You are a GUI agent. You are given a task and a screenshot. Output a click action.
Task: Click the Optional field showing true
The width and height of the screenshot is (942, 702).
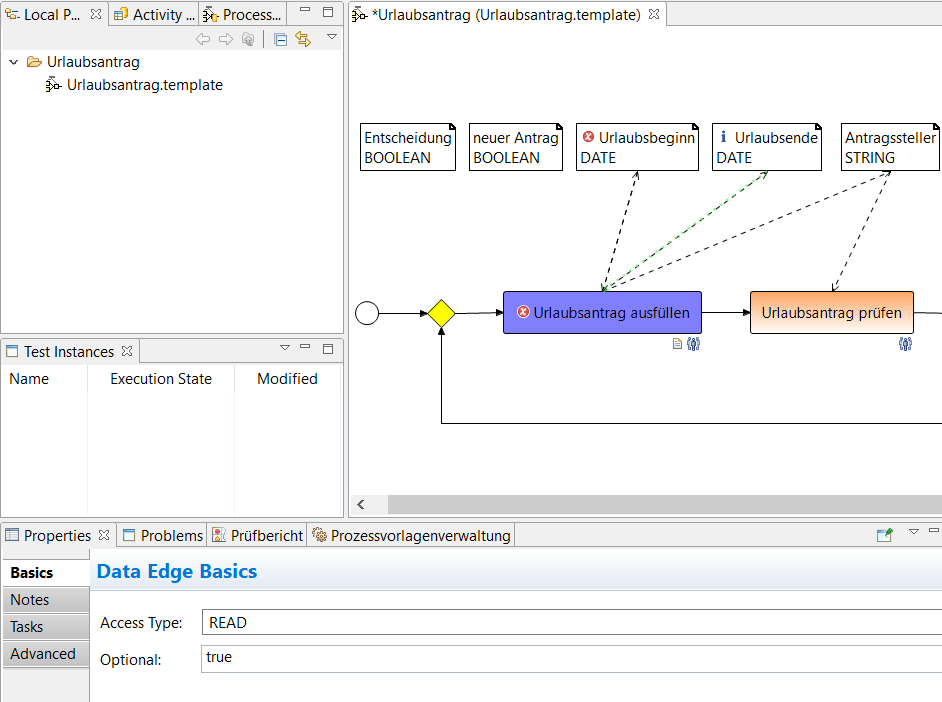tap(572, 659)
